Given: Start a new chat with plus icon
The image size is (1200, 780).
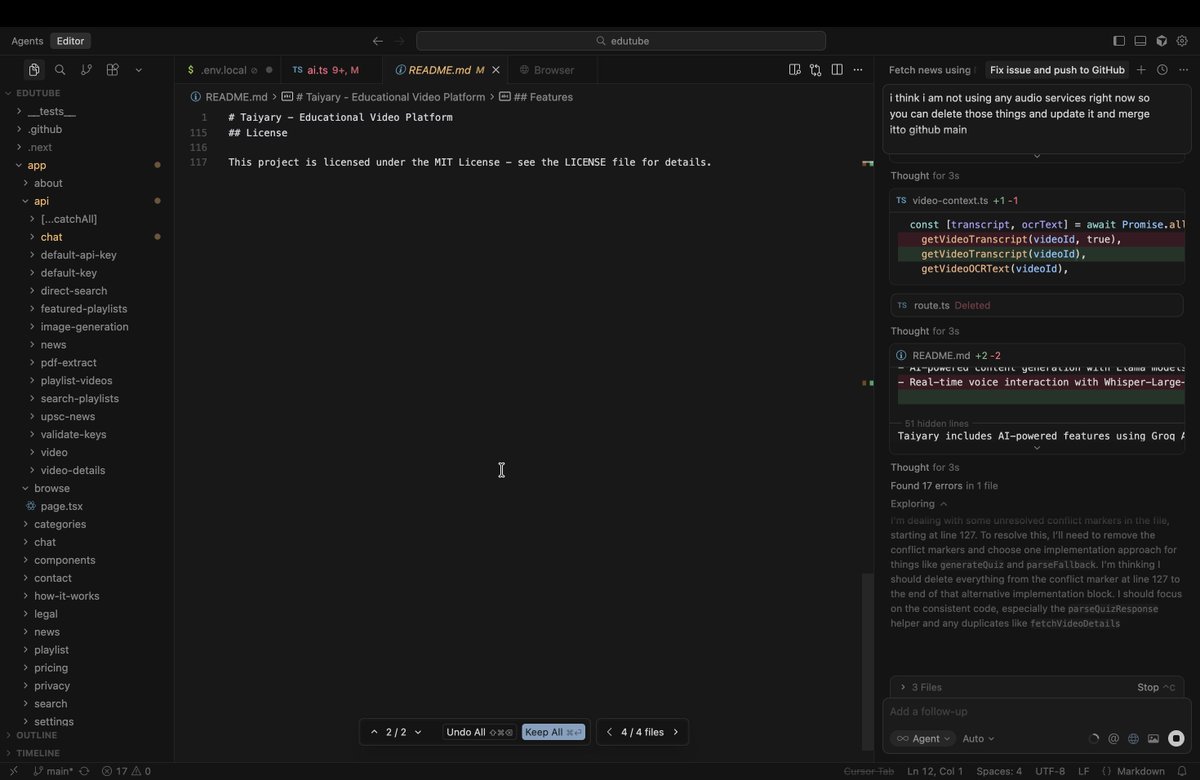Looking at the screenshot, I should click(x=1141, y=70).
